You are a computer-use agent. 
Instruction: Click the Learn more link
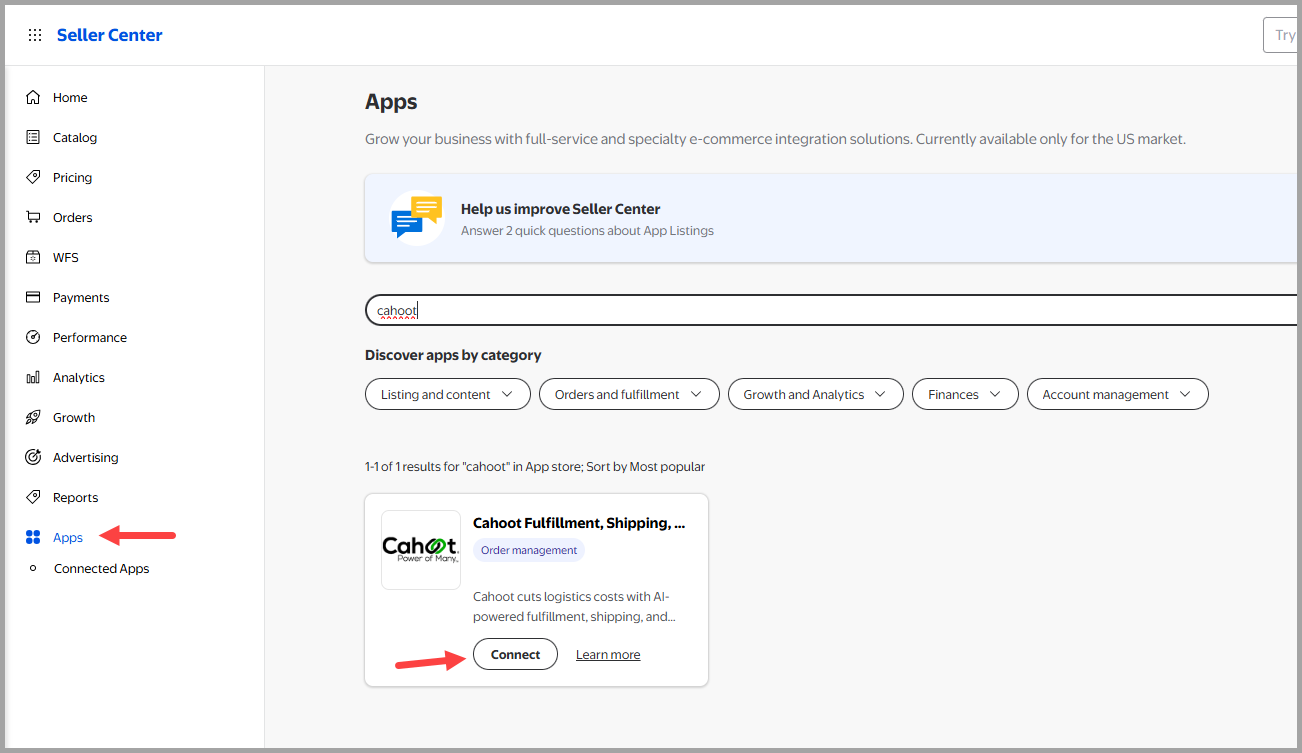point(608,654)
